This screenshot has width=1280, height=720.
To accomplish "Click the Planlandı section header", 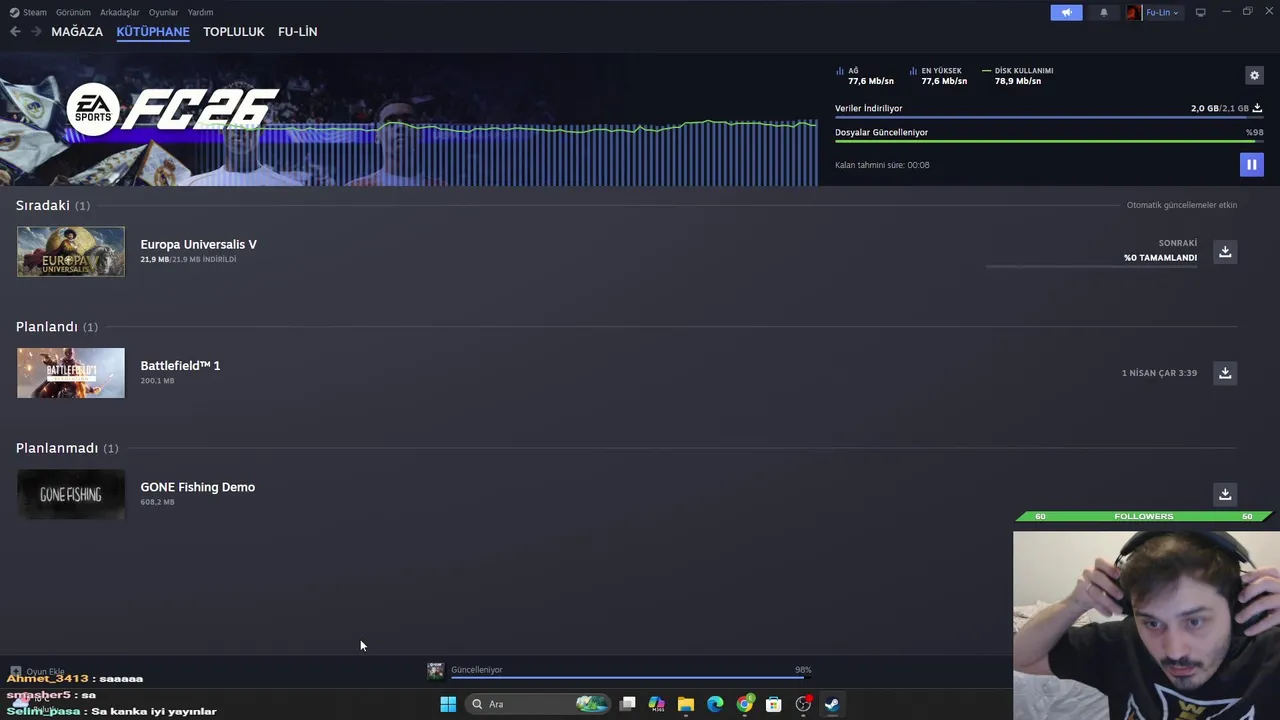I will pyautogui.click(x=56, y=327).
